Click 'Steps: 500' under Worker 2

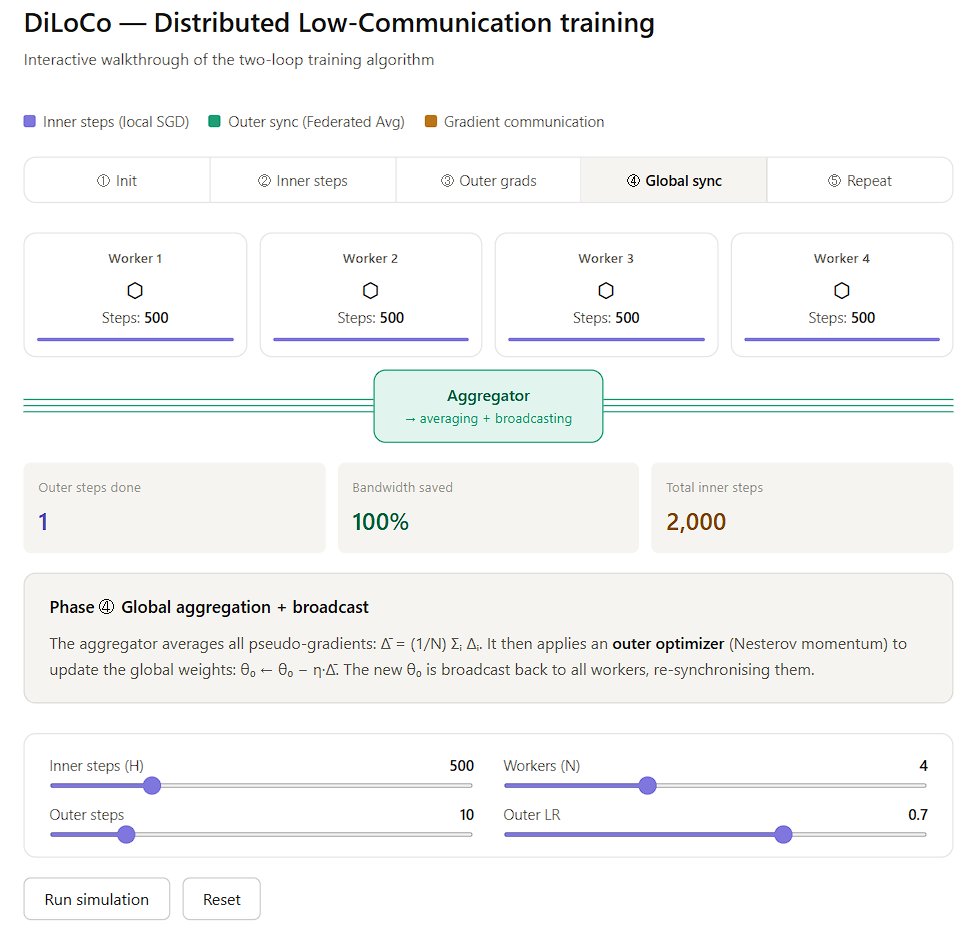[x=371, y=318]
